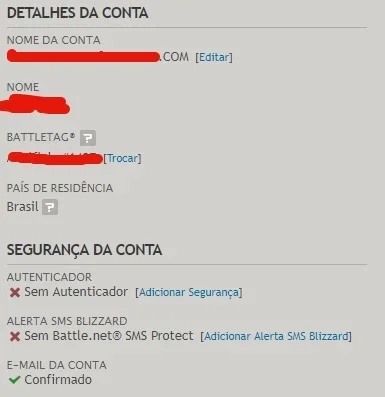Click the Sem Autenticador status text

point(76,292)
